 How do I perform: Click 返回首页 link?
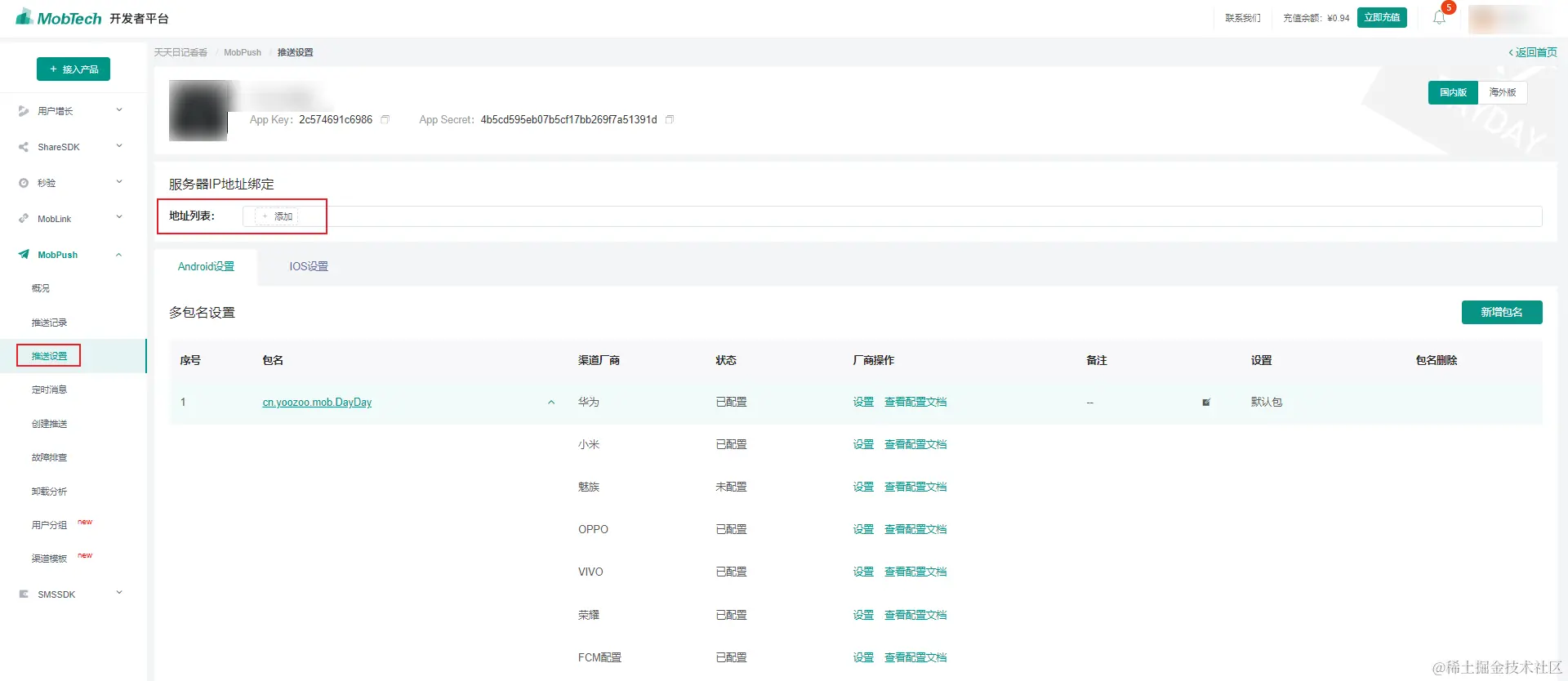(1533, 52)
